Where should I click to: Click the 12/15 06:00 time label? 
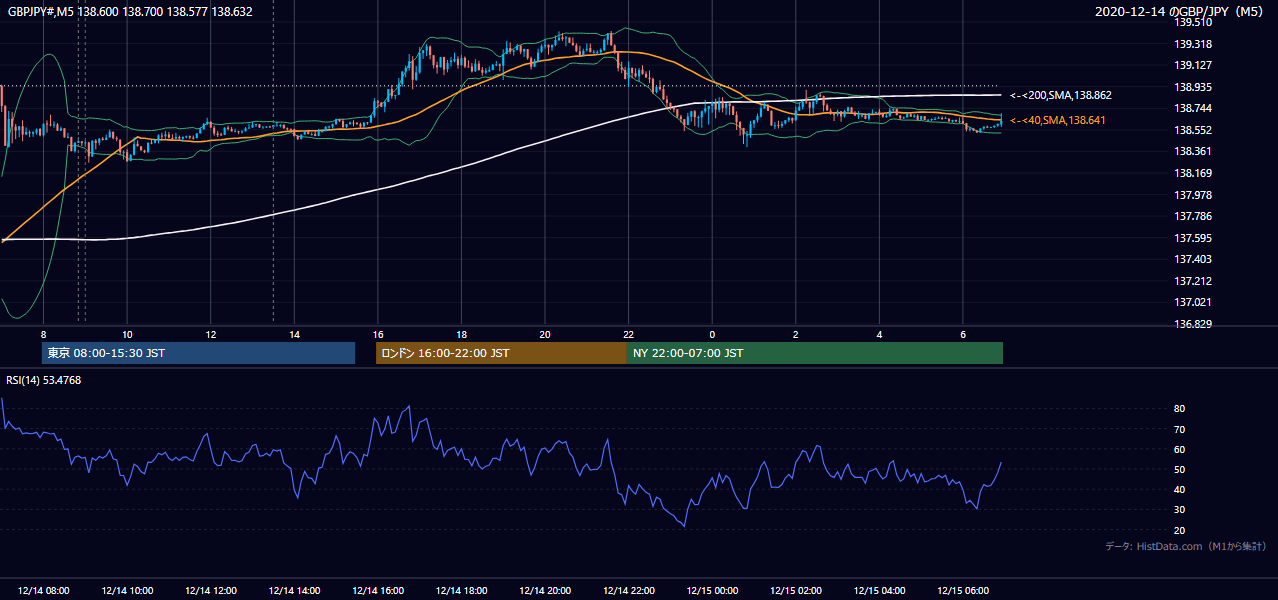962,591
